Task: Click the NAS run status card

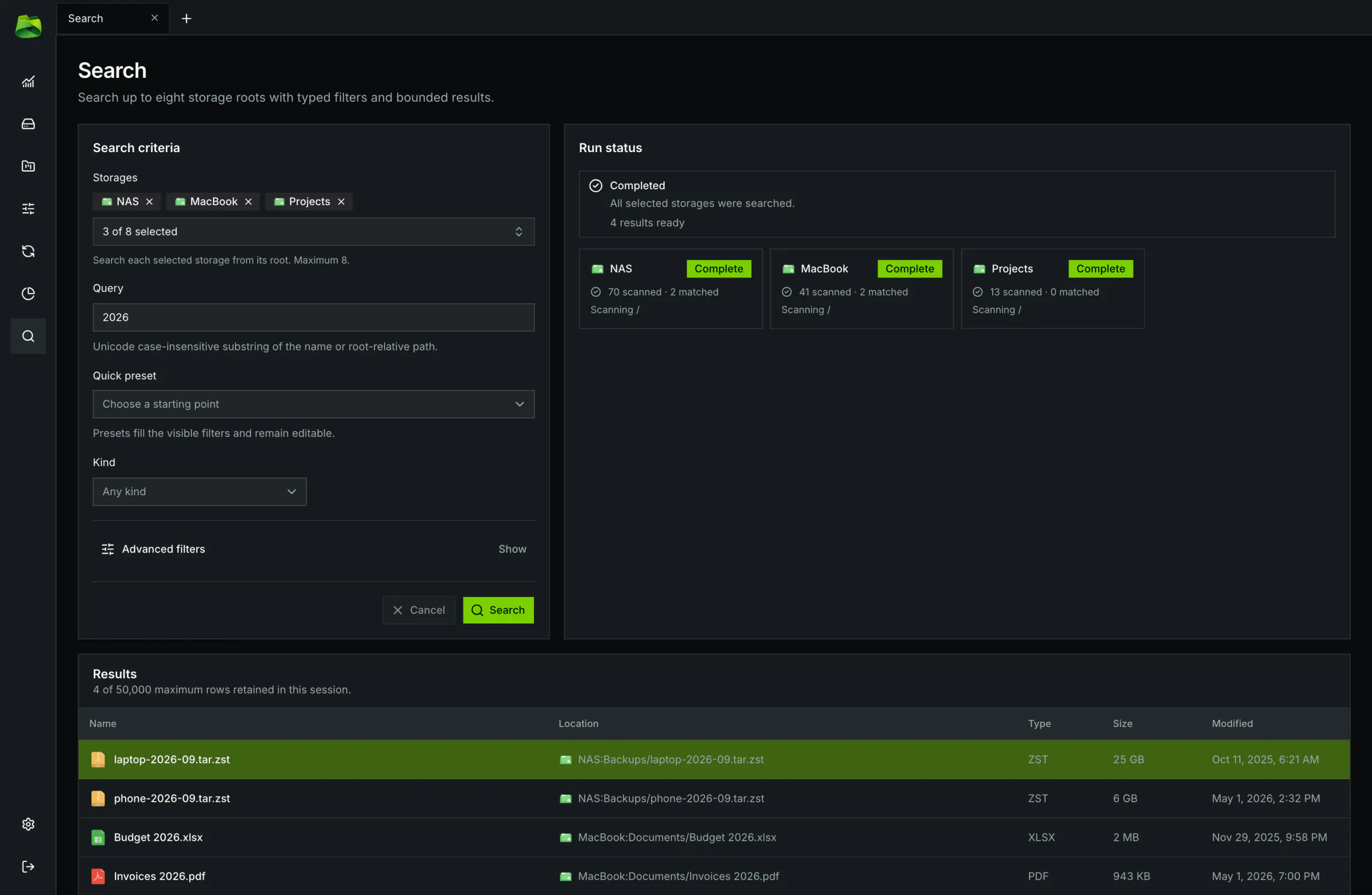Action: pos(671,288)
